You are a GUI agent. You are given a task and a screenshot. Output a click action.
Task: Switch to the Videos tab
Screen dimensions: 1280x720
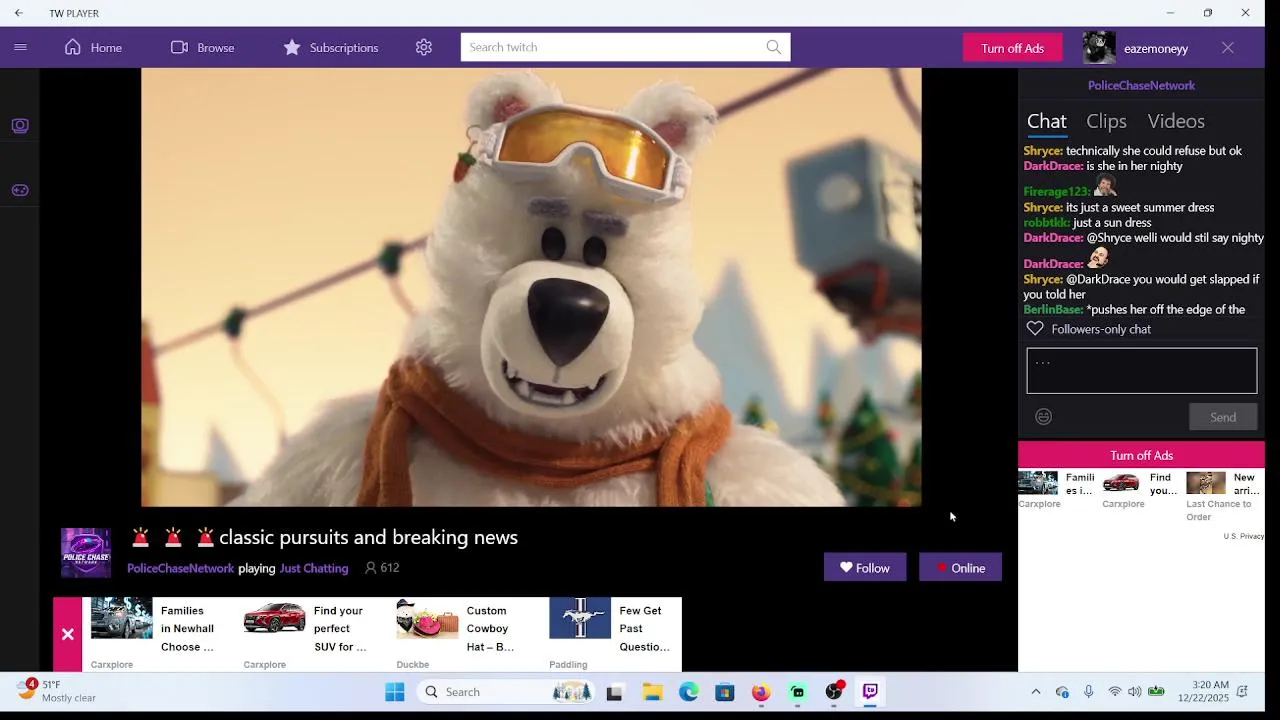(x=1176, y=121)
